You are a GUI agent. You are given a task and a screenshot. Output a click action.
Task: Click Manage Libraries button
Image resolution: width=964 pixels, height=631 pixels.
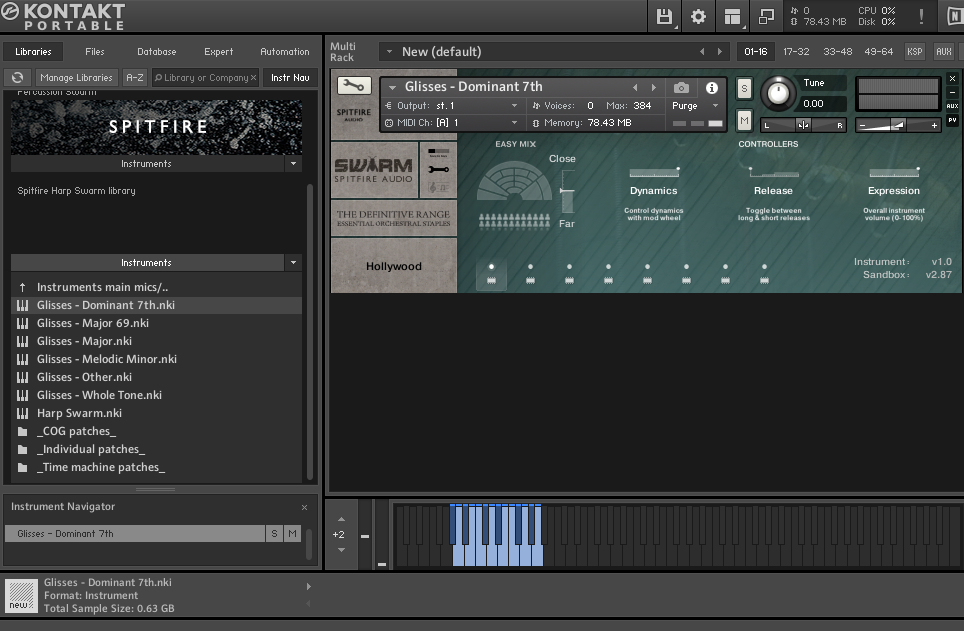(x=76, y=77)
